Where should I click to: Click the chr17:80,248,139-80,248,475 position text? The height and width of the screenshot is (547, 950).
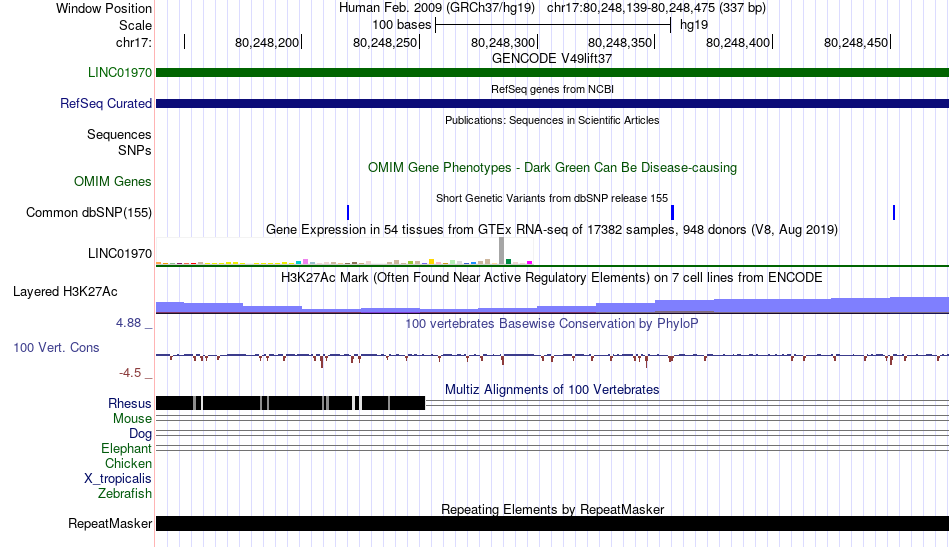pos(656,8)
